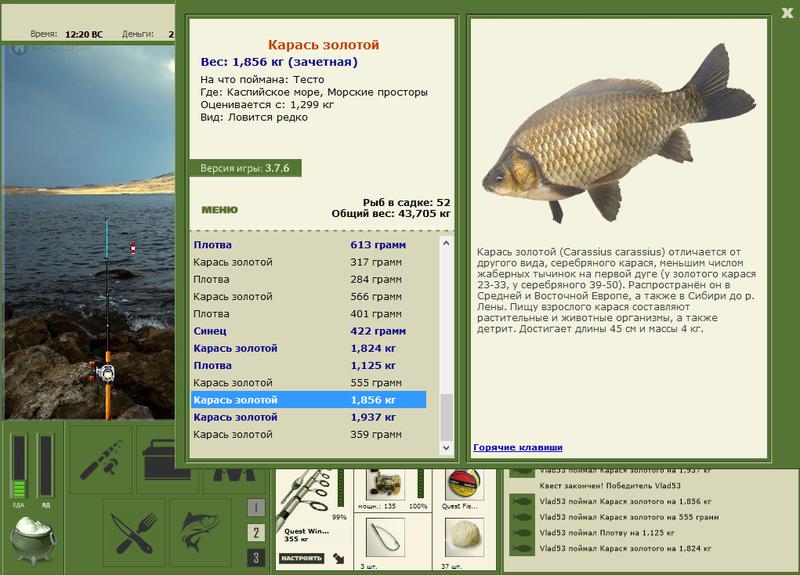Viewport: 800px width, 575px height.
Task: Switch to rod slot 2
Action: pyautogui.click(x=256, y=533)
